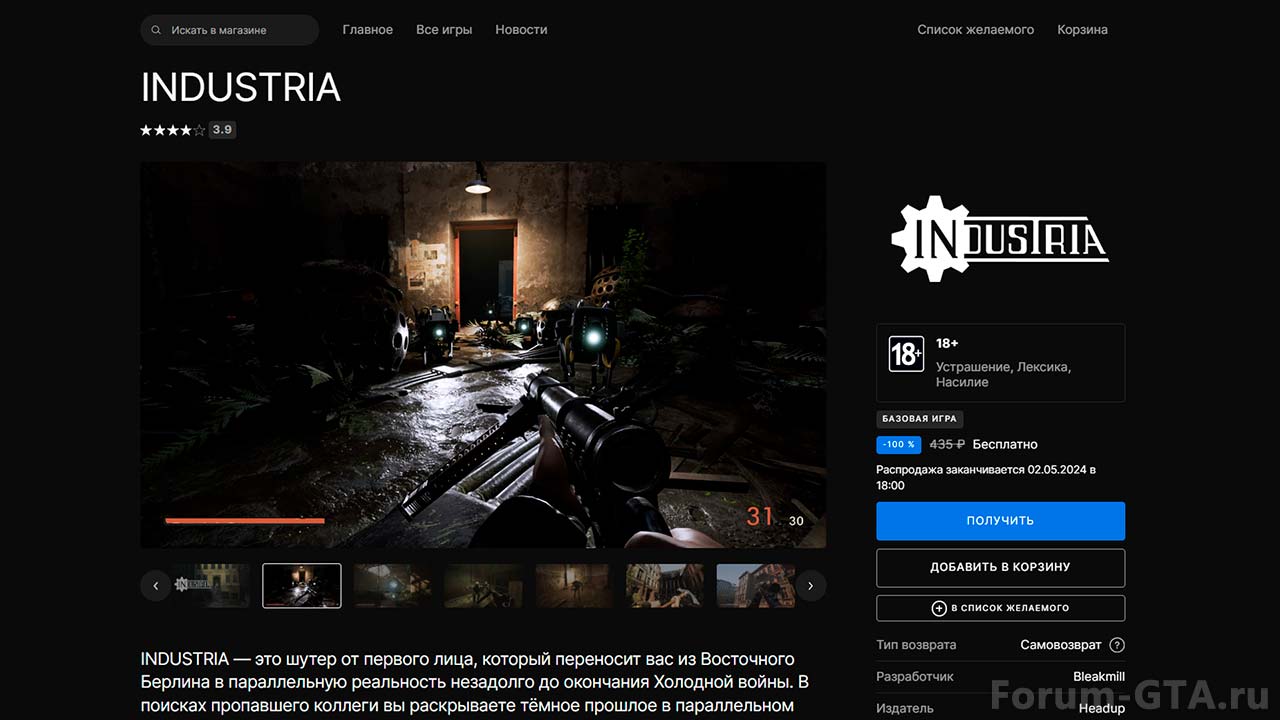Click the INDUSTRIA gear logo image

1000,238
